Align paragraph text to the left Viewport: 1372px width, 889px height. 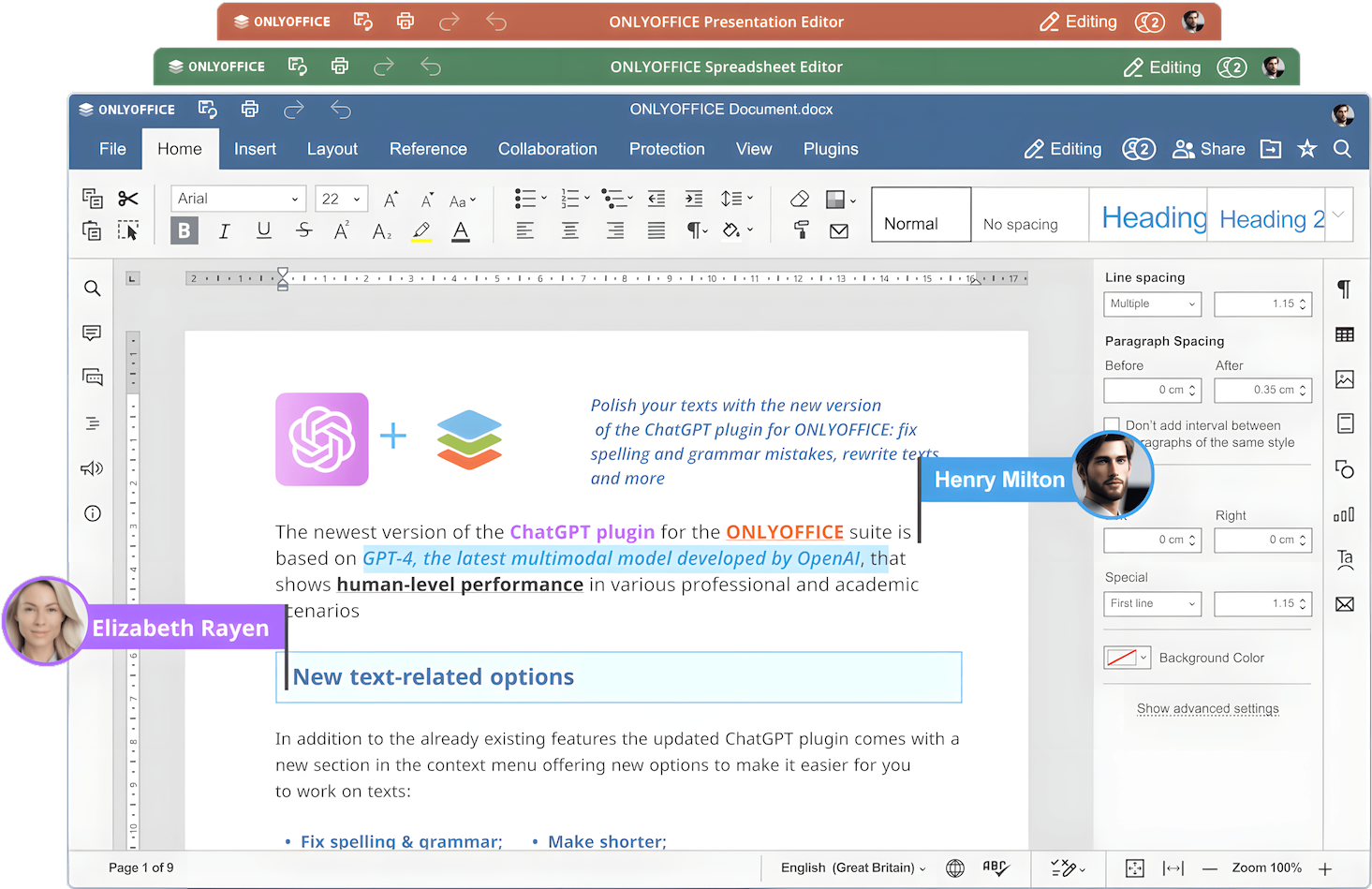click(524, 230)
